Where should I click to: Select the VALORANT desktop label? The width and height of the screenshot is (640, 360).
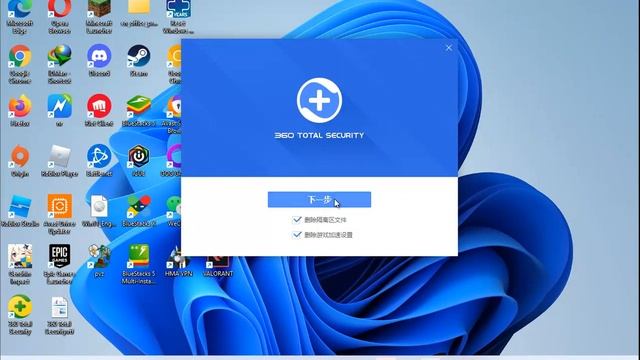(x=218, y=273)
